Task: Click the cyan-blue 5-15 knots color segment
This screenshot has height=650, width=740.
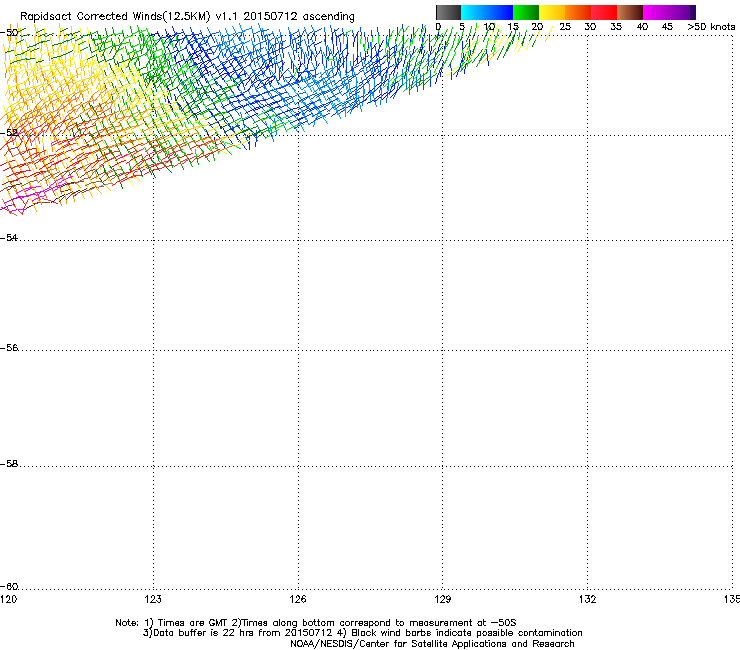Action: (x=487, y=12)
